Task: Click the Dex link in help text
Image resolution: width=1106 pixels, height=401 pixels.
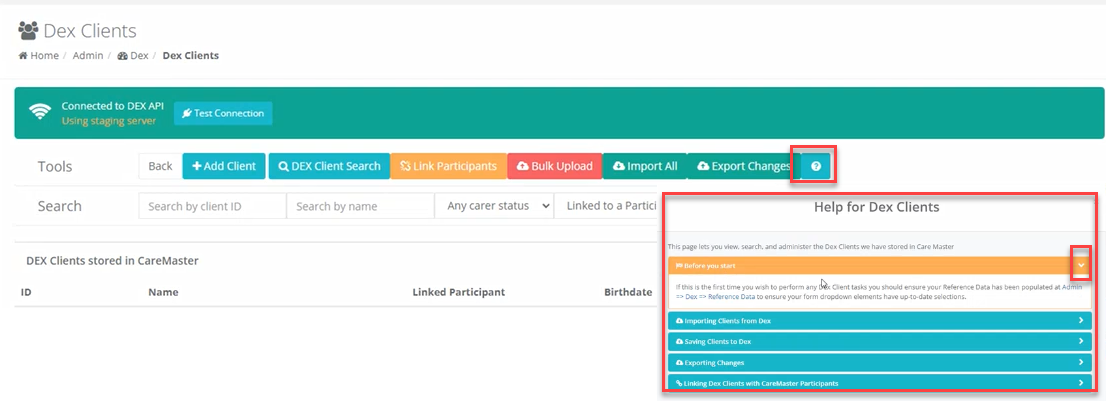Action: pos(691,297)
